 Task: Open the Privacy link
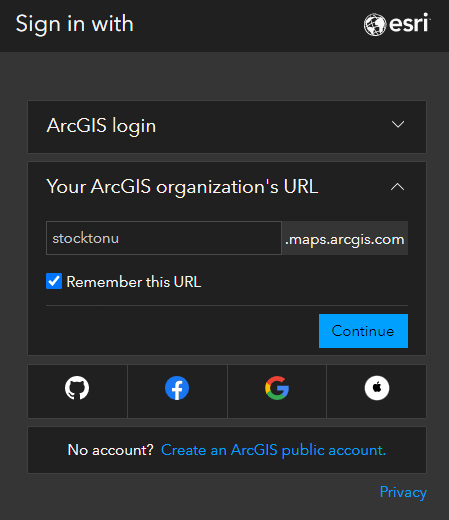pos(403,492)
